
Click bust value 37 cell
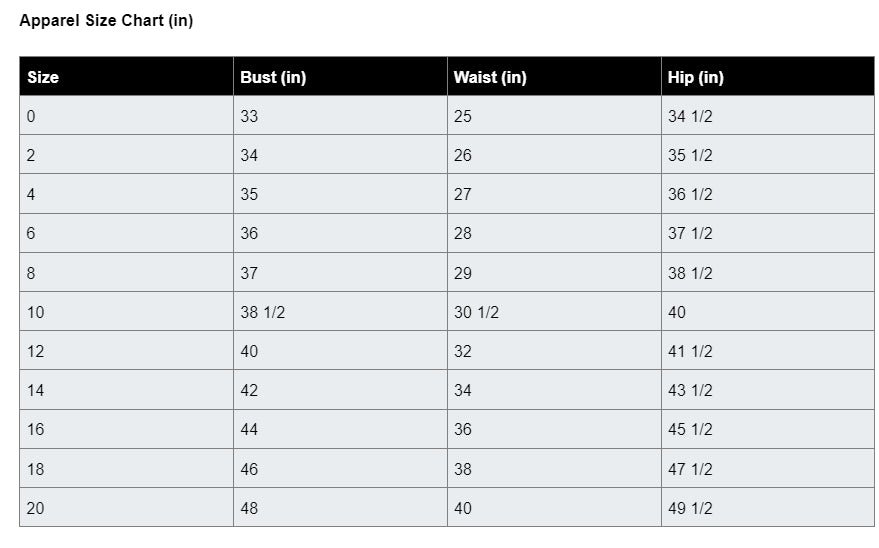pos(249,273)
